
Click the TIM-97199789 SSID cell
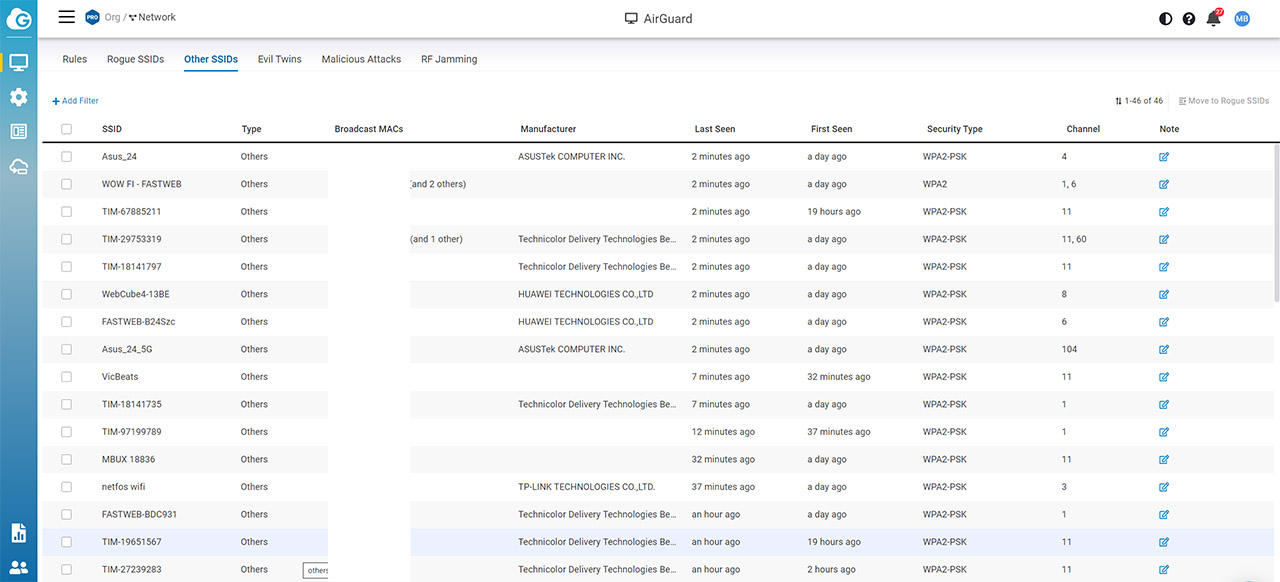pyautogui.click(x=132, y=432)
